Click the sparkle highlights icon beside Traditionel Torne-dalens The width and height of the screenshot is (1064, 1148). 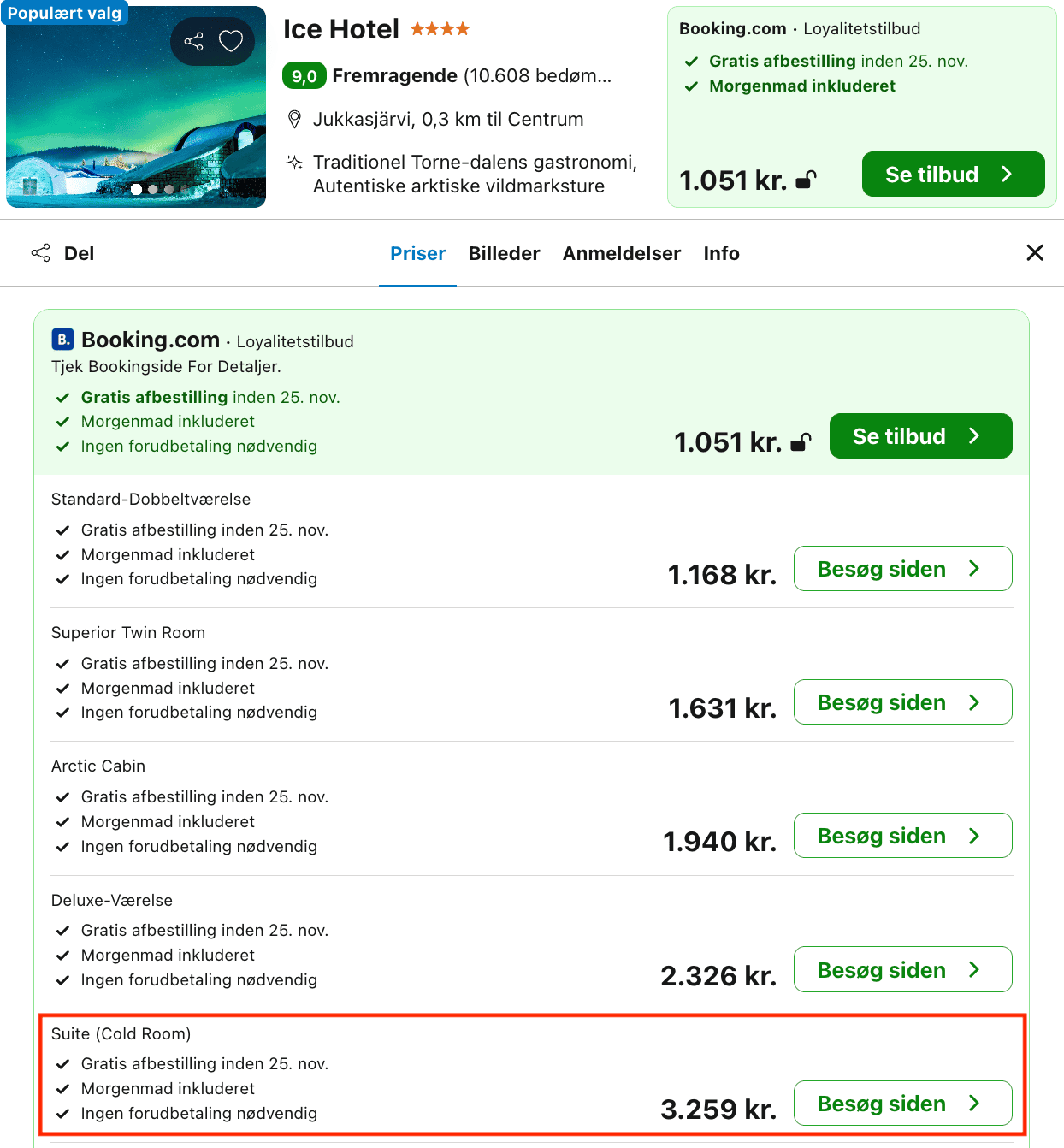click(294, 162)
